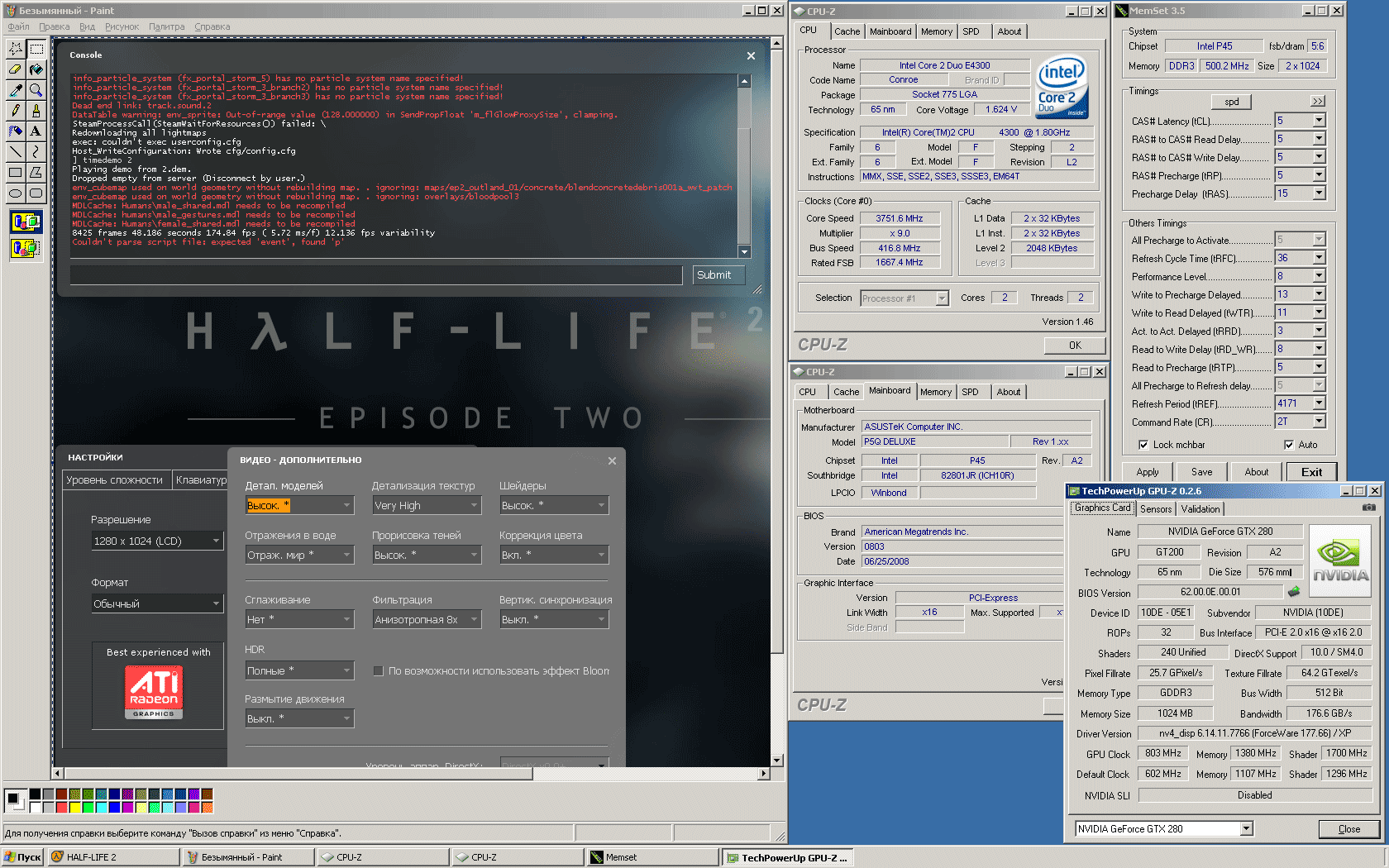This screenshot has height=868, width=1389.
Task: Select the Eraser tool in Paint
Action: (x=15, y=69)
